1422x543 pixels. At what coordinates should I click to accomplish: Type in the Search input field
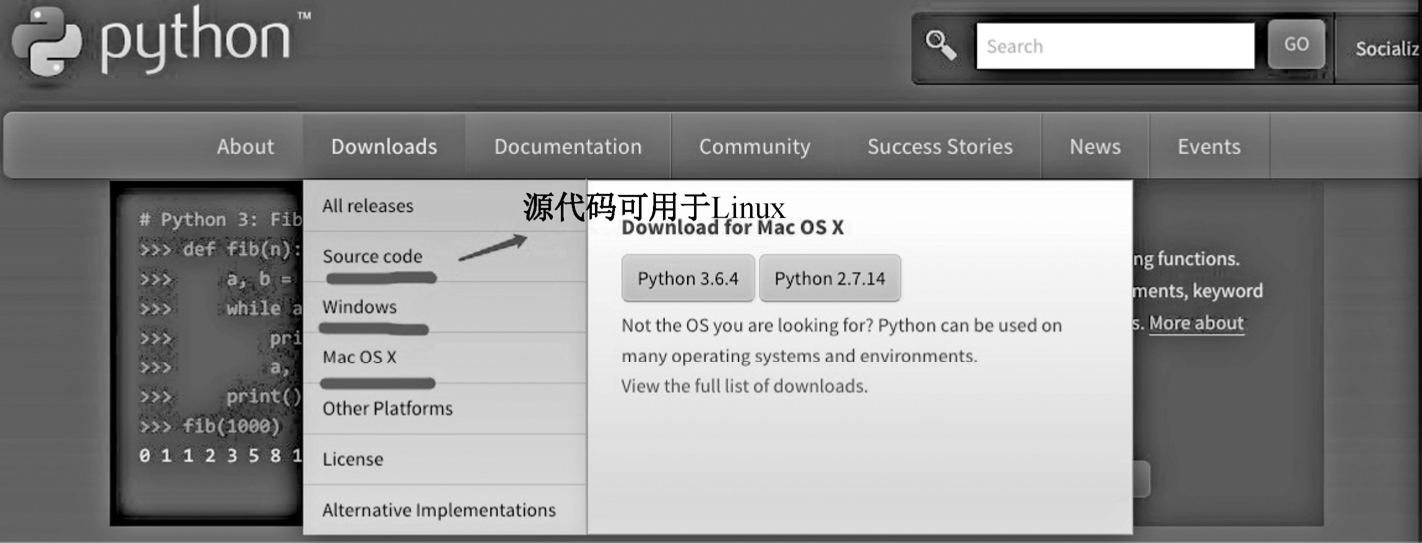(1114, 46)
